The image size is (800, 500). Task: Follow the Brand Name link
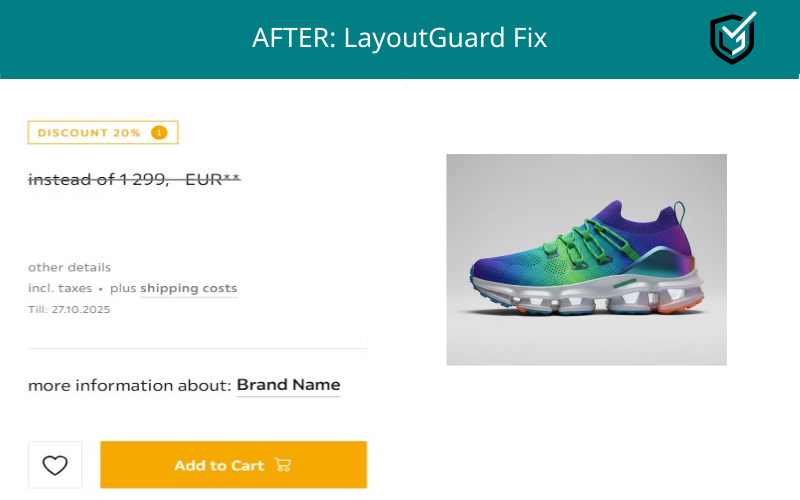pyautogui.click(x=288, y=385)
